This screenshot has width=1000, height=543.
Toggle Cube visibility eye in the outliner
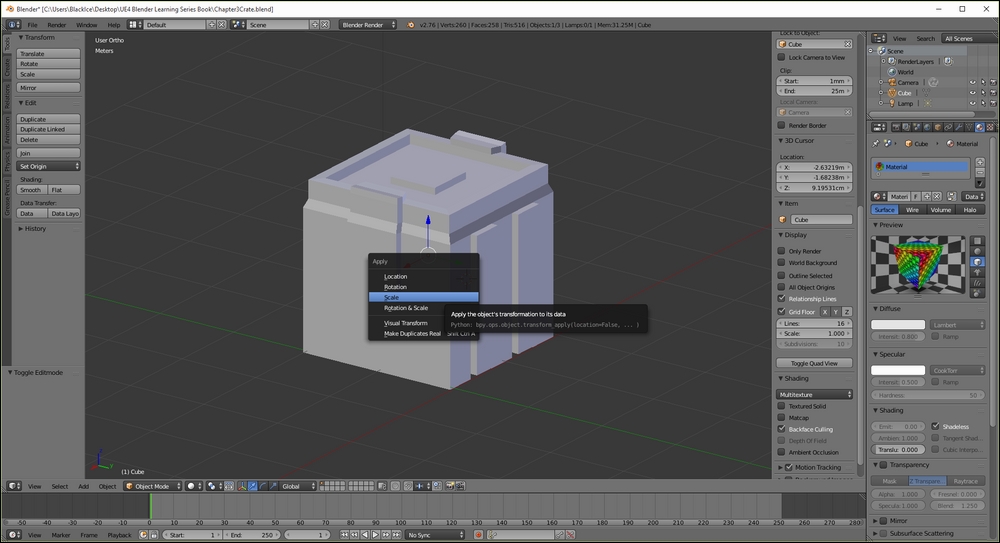point(973,93)
